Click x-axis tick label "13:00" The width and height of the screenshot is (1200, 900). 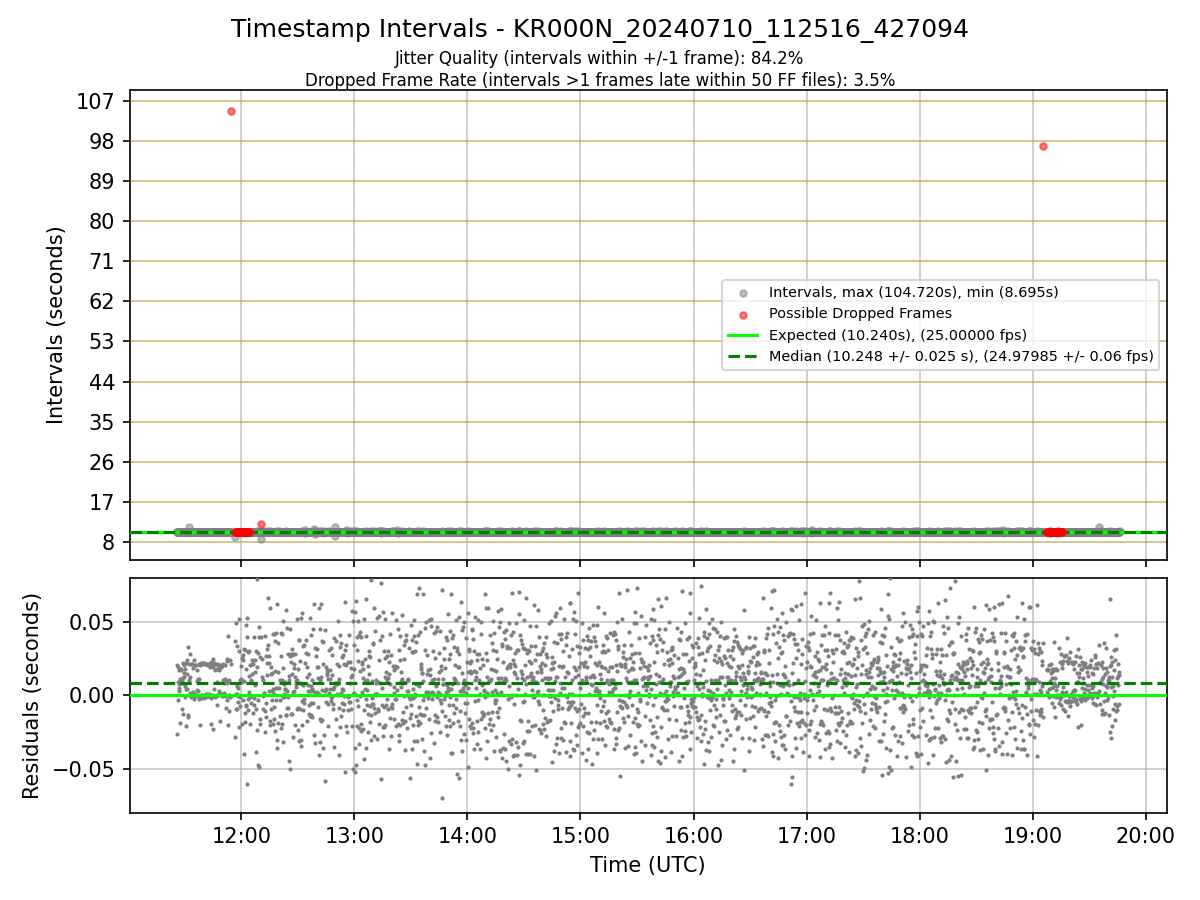(353, 834)
